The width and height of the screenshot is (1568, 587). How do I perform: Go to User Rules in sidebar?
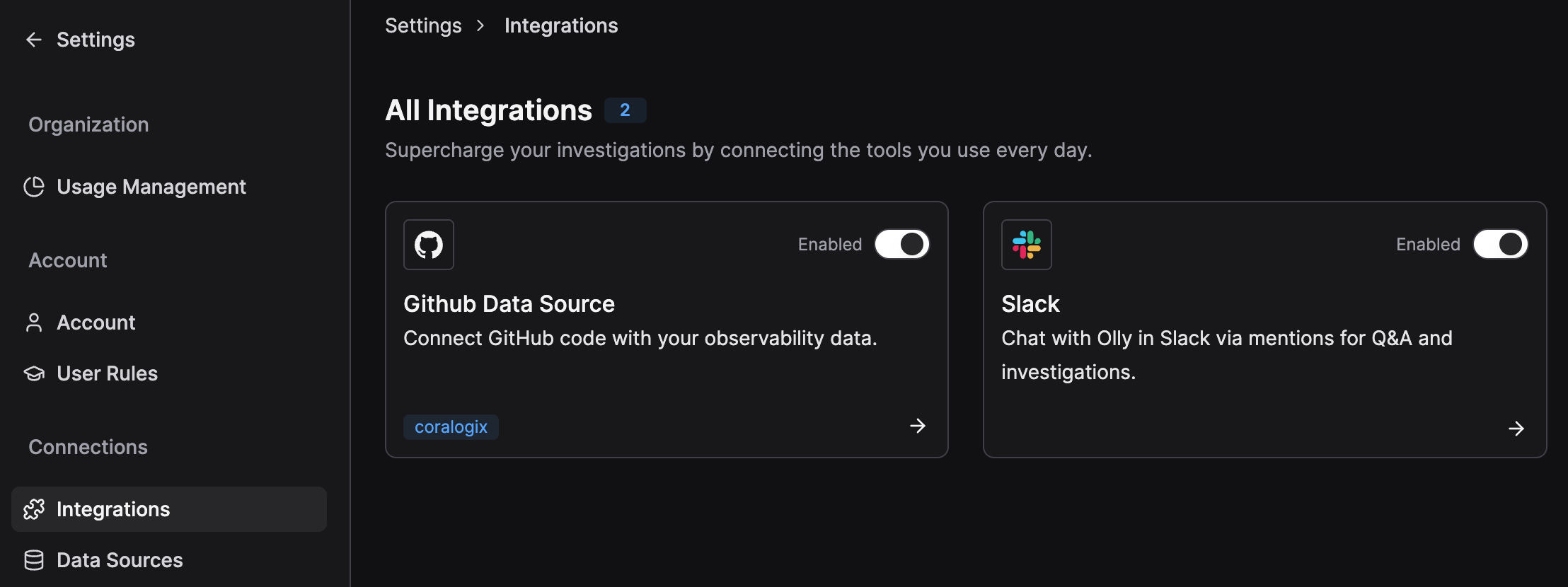[x=168, y=373]
